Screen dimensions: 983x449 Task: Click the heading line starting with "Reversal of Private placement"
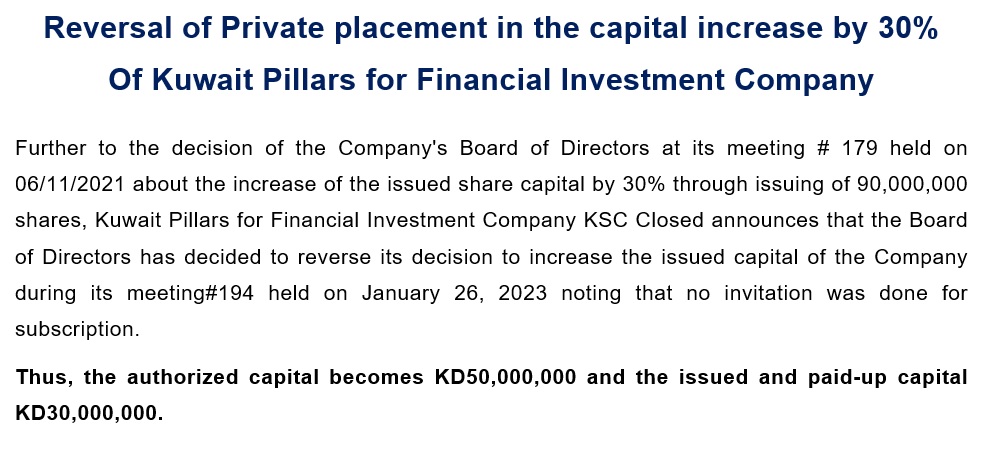point(491,29)
